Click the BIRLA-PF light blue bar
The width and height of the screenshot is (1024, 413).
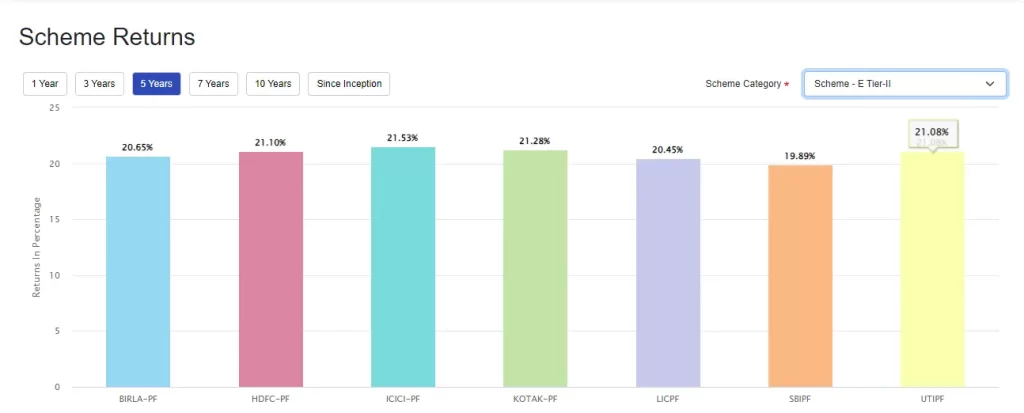coord(138,271)
